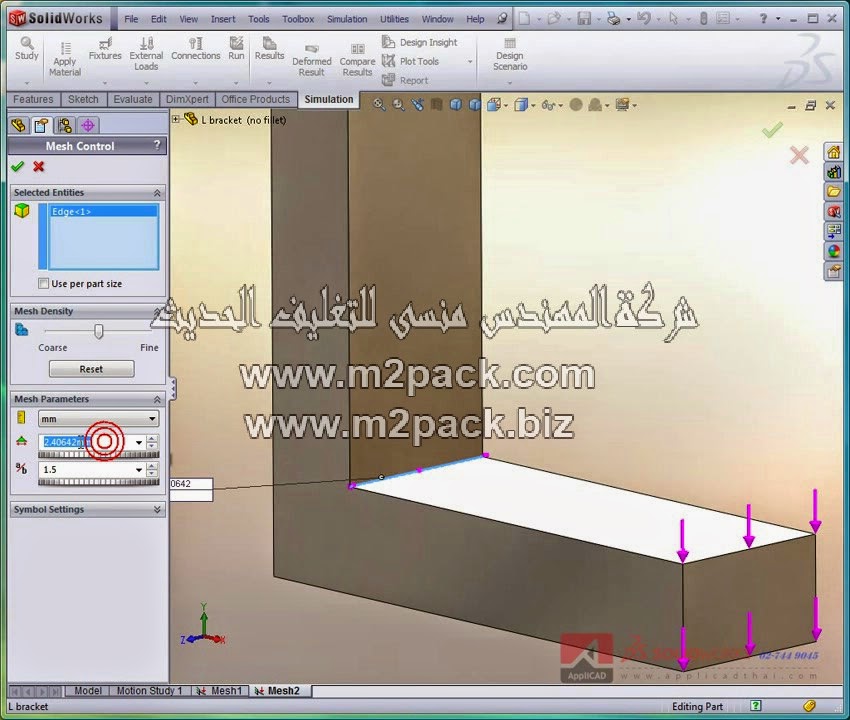
Task: Open Appearances task pane icon
Action: click(x=834, y=251)
